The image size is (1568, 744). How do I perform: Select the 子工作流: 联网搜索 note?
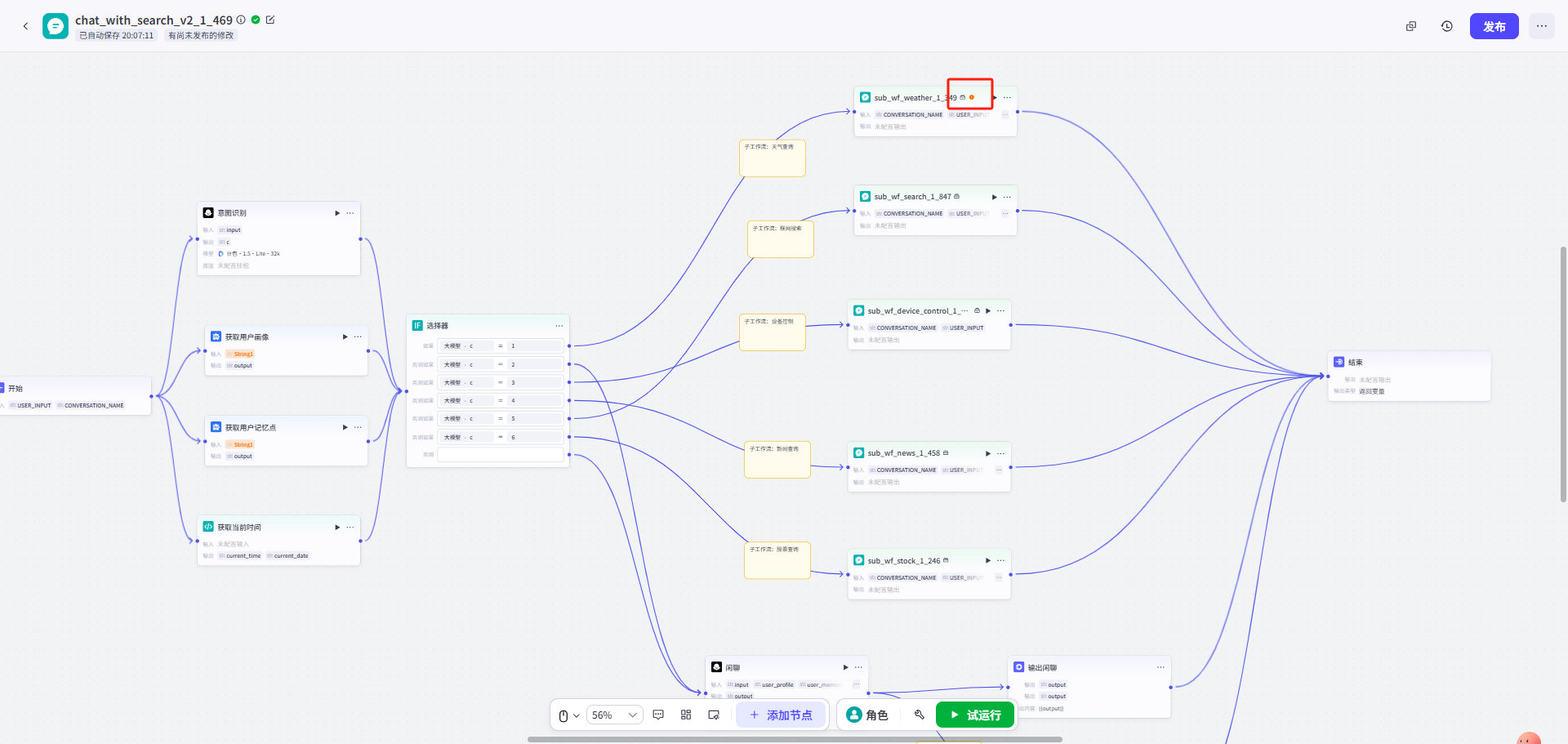pos(781,239)
